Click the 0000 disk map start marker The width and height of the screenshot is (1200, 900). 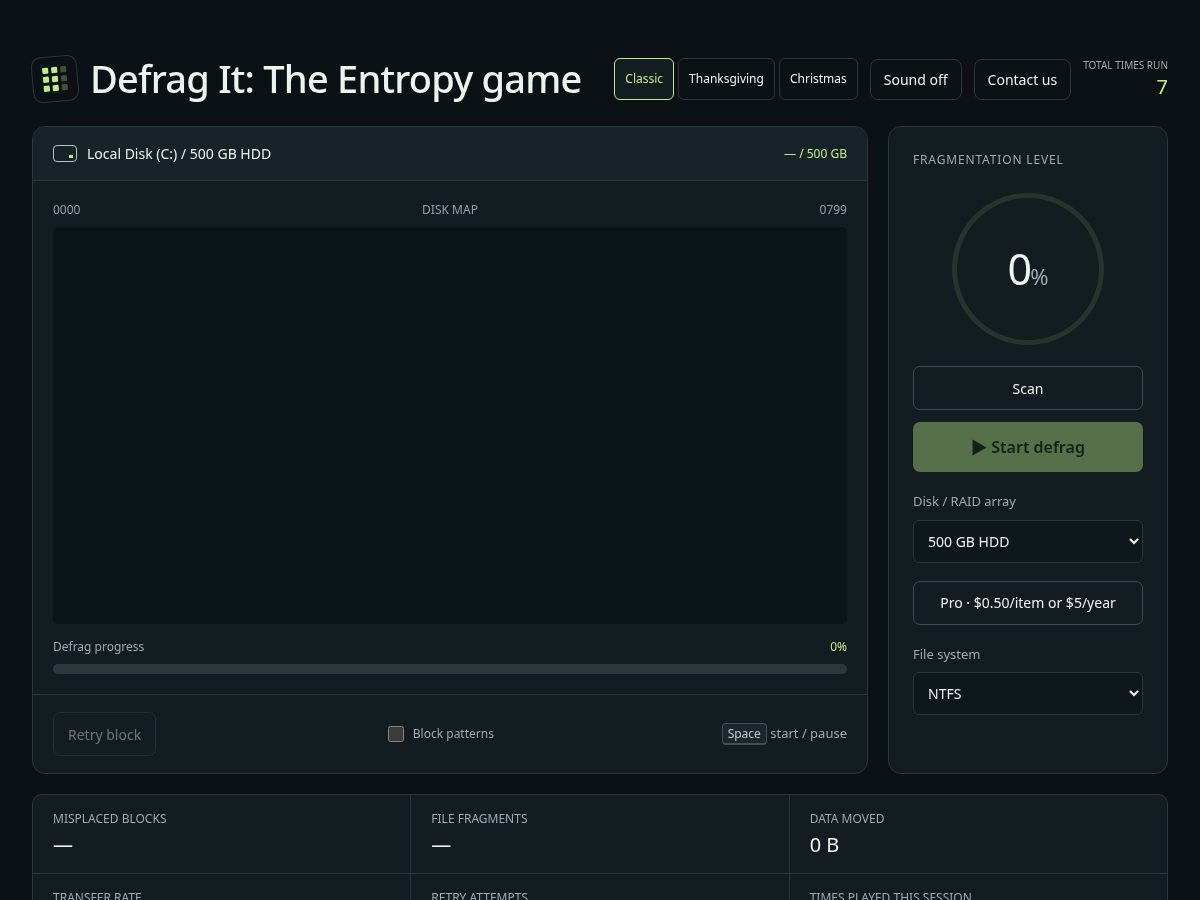point(67,210)
